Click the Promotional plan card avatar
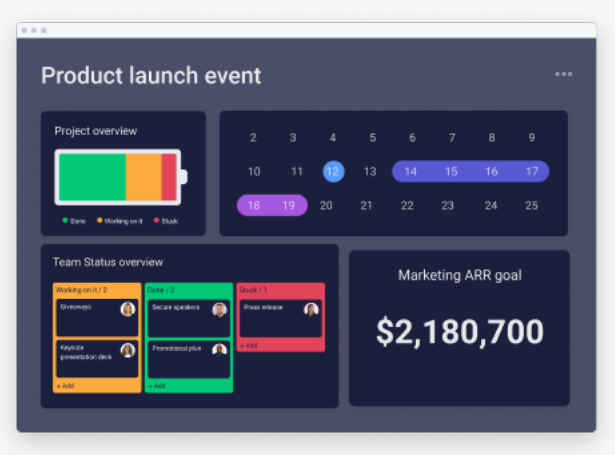 [x=220, y=350]
